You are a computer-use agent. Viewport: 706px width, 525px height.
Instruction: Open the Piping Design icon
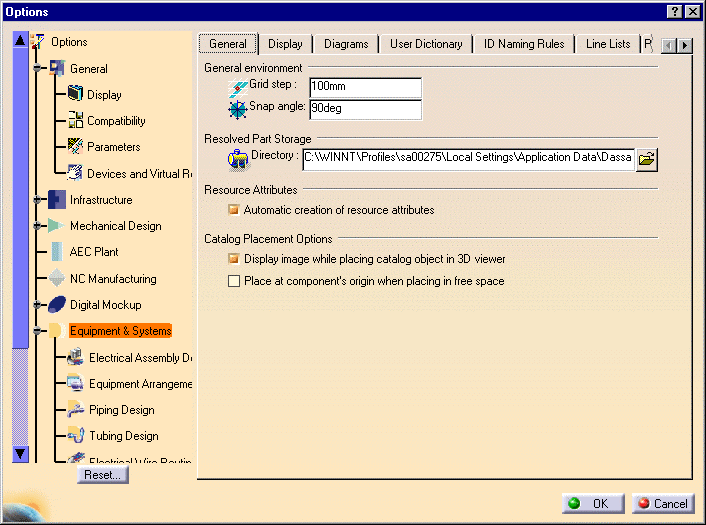tap(75, 409)
